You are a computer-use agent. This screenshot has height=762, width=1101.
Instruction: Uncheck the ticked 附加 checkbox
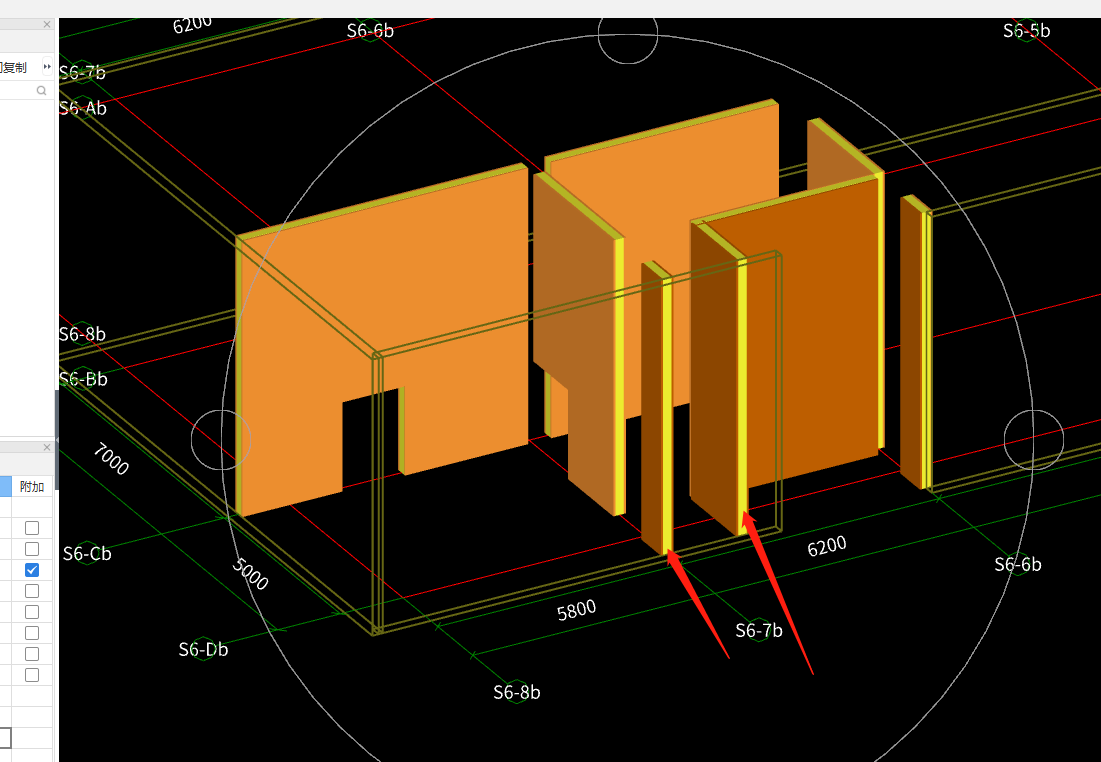pyautogui.click(x=32, y=570)
